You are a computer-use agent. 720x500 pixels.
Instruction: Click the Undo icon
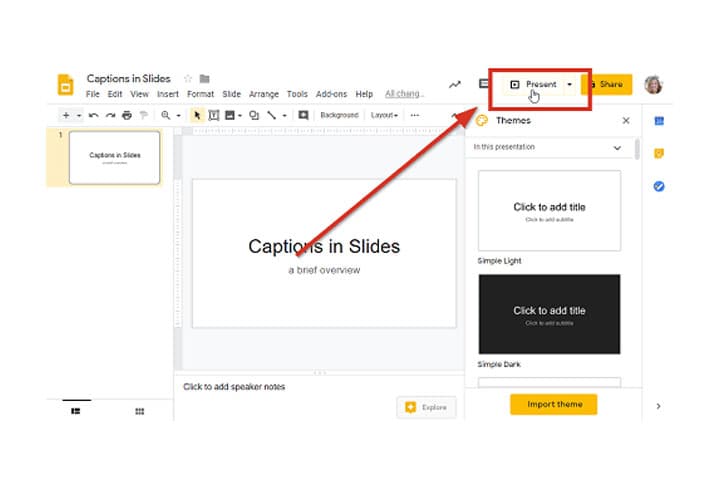[94, 115]
